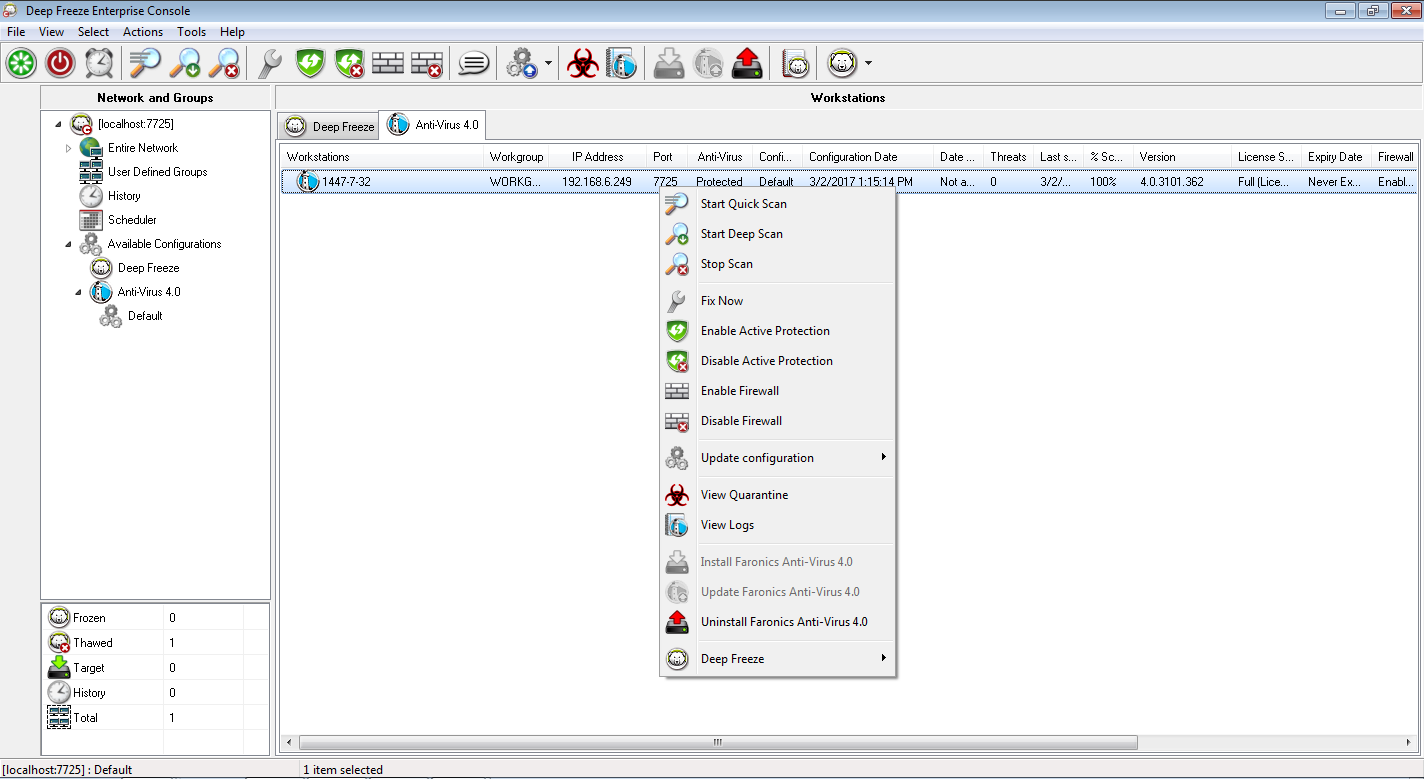Click the red arrow Uninstall Anti-Virus toolbar icon
The image size is (1424, 779).
pos(747,63)
